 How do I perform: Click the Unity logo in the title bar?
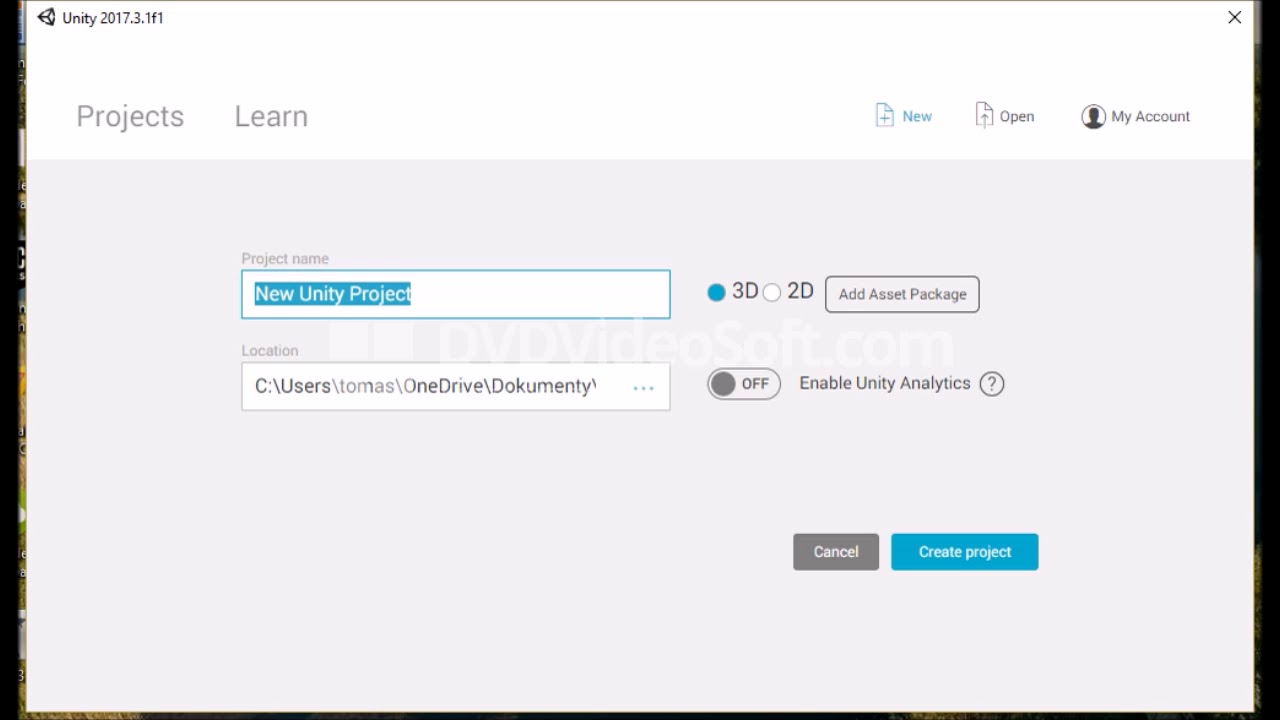46,17
